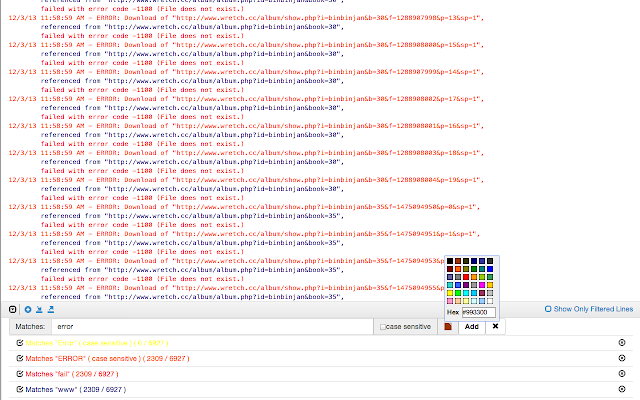Select the Matches "www" ( 2309 / 6927 ) text
Viewport: 640px width, 400px height.
[76, 390]
